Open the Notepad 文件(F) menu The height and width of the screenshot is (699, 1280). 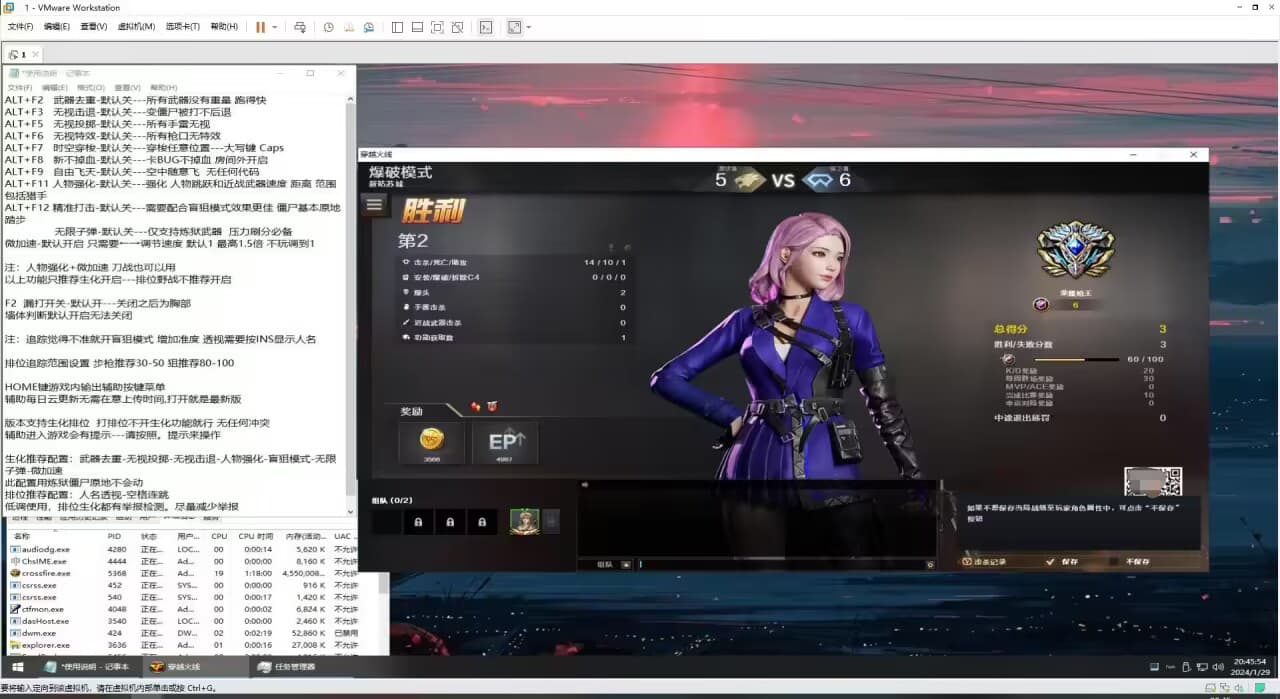(x=20, y=87)
